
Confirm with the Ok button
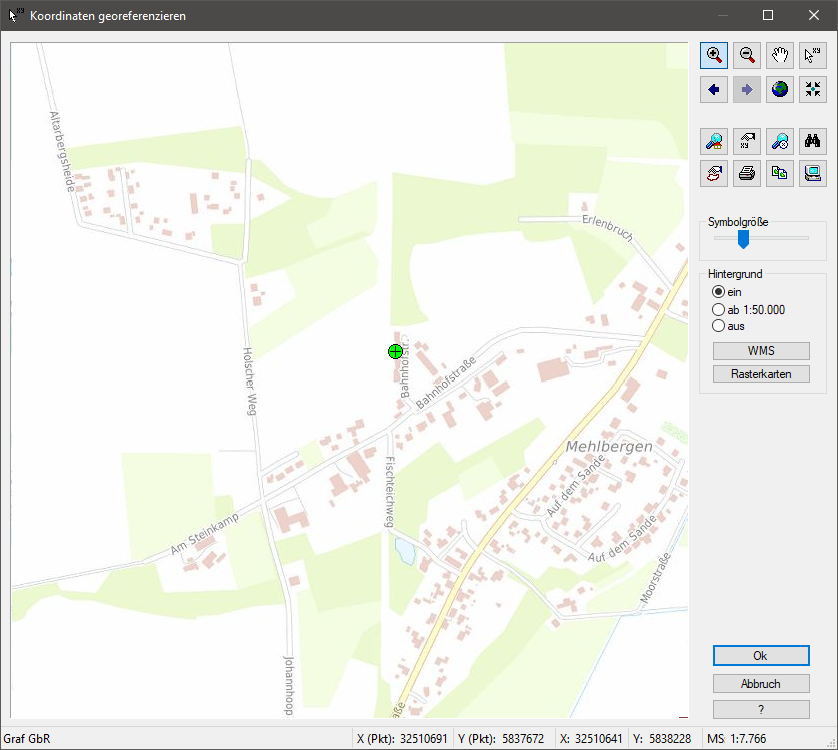click(x=761, y=655)
